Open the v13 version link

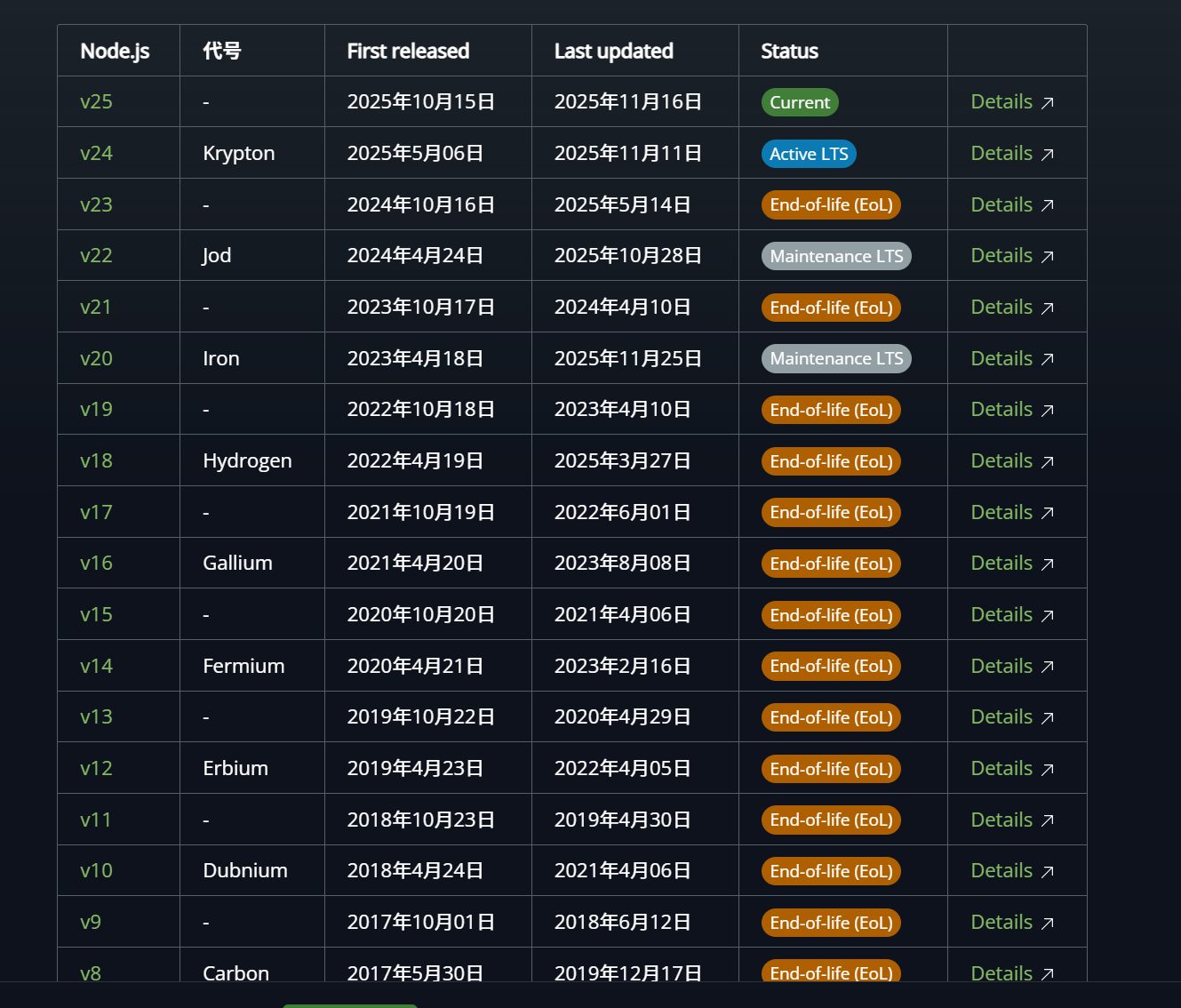(x=96, y=716)
